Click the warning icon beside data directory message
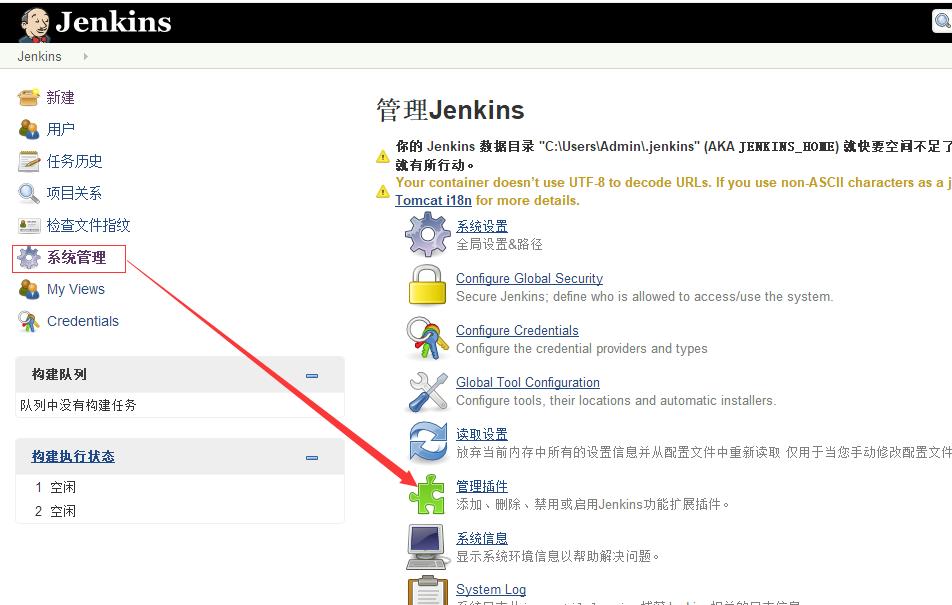The width and height of the screenshot is (952, 605). (x=383, y=156)
